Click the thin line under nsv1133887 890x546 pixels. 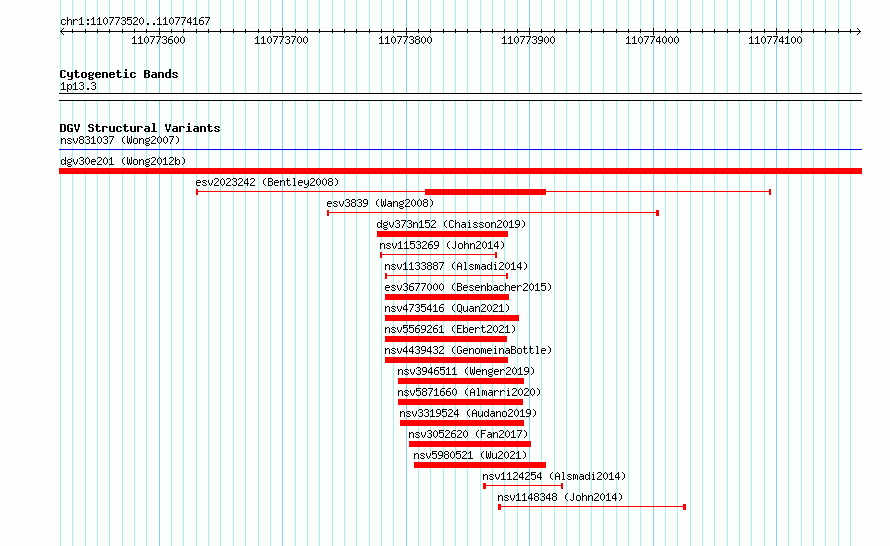[x=446, y=276]
